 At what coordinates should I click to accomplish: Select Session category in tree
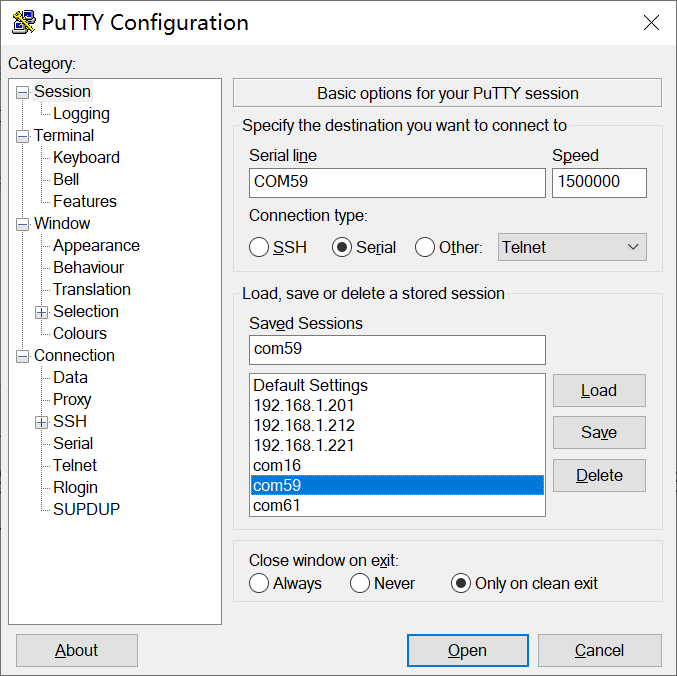(x=63, y=92)
